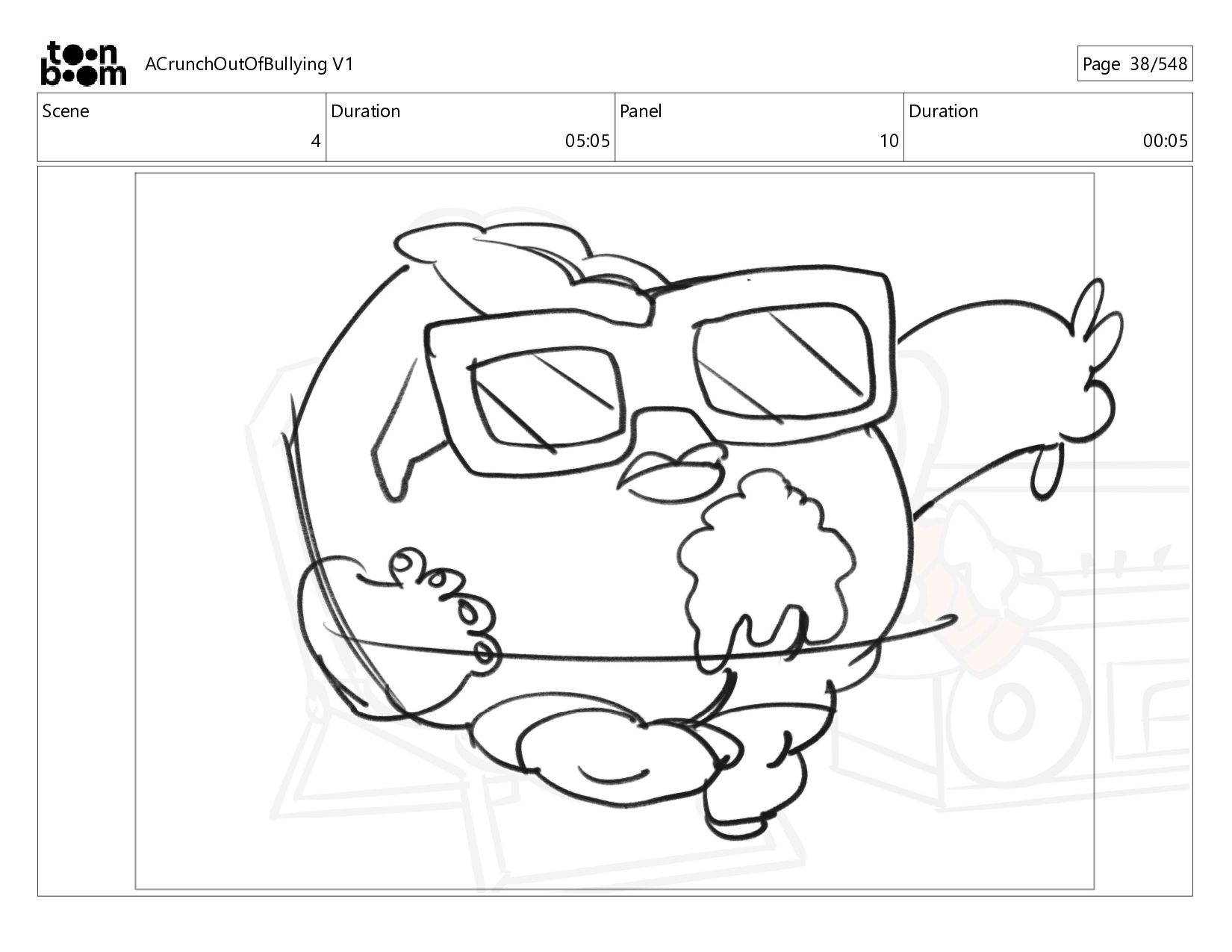Select the panel number value '10'

pyautogui.click(x=889, y=141)
